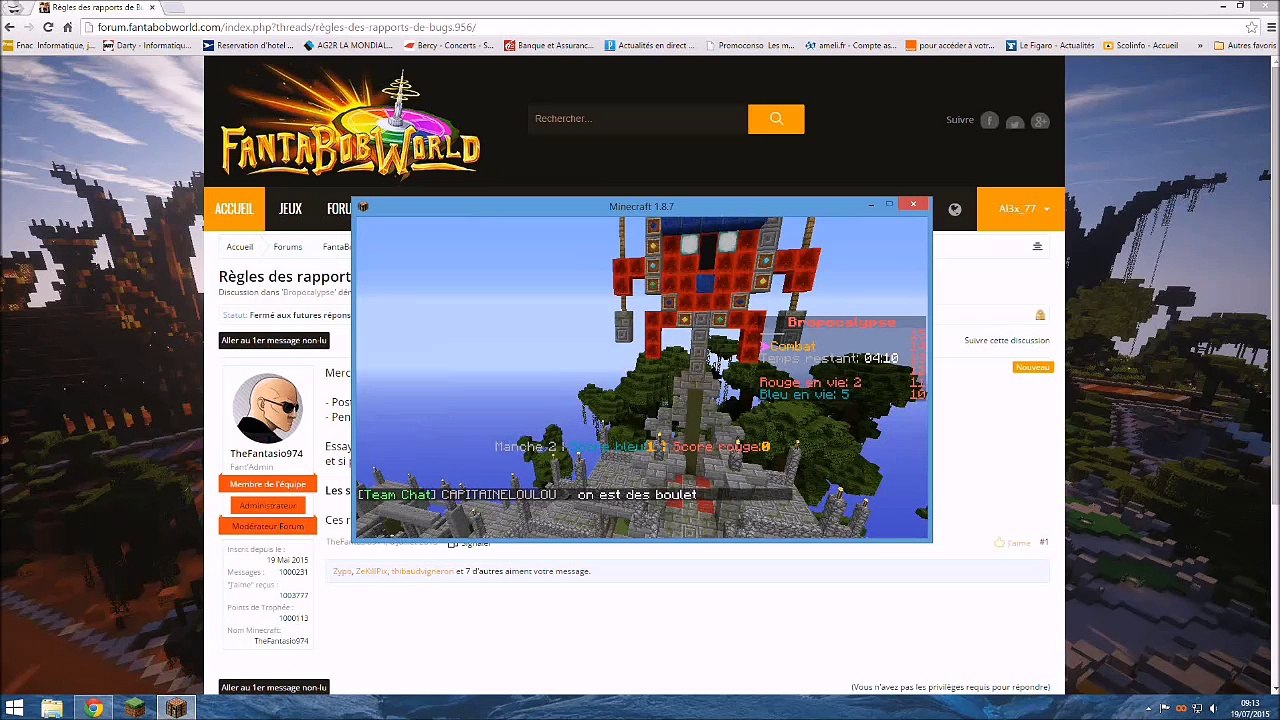
Task: Open the Chrome hamburger menu
Action: pyautogui.click(x=1269, y=27)
